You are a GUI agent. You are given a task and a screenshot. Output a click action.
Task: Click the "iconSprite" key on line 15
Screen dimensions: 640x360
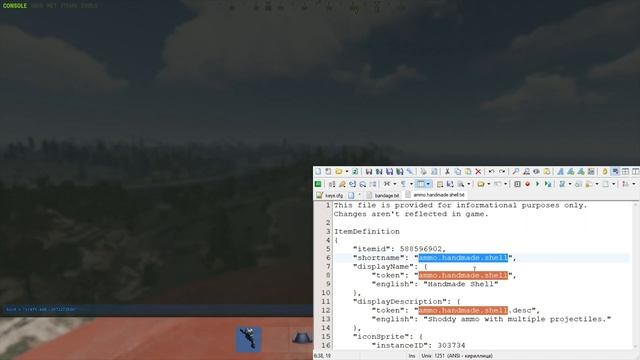382,337
